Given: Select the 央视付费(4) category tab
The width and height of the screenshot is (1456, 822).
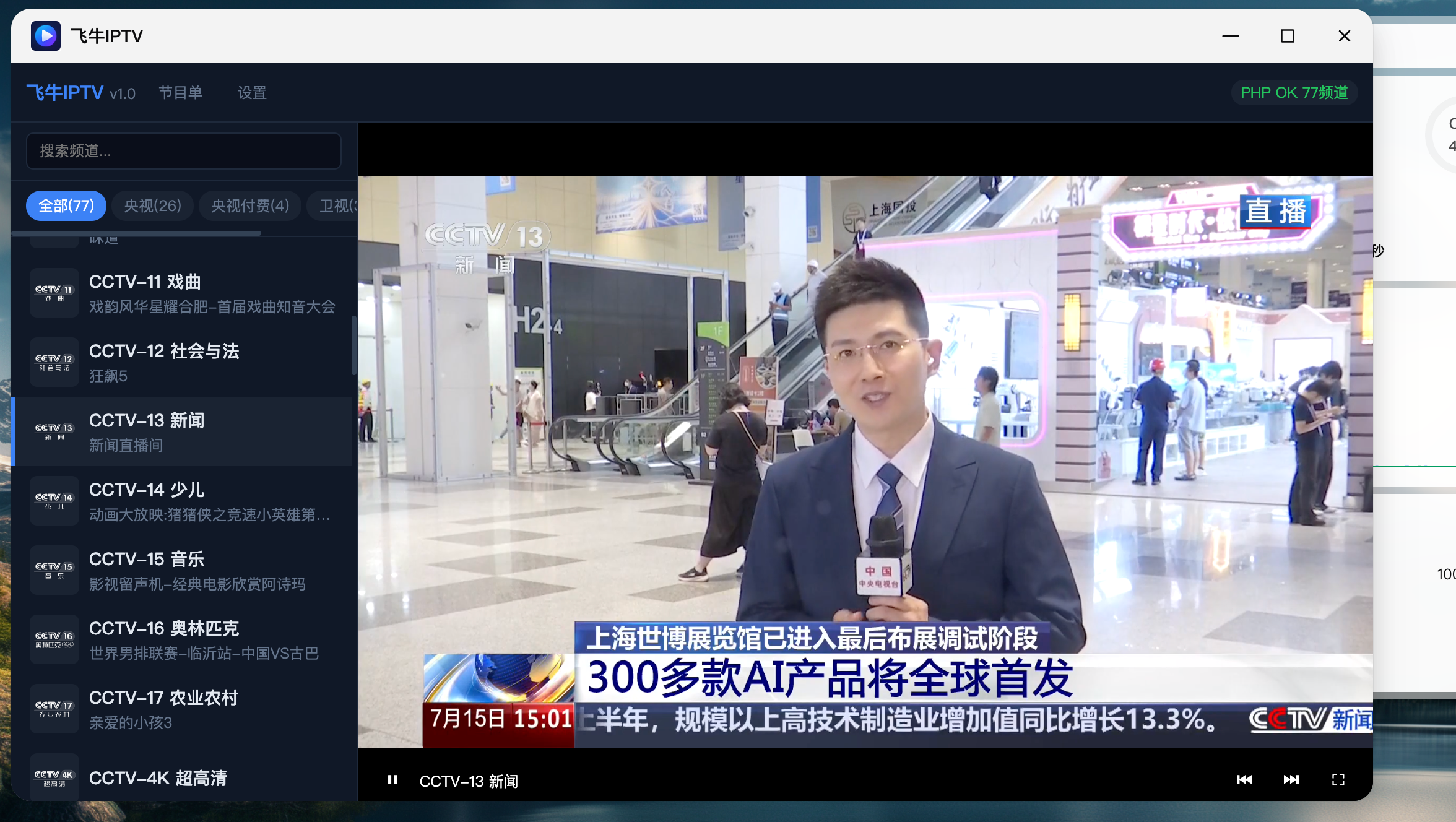Looking at the screenshot, I should [250, 205].
